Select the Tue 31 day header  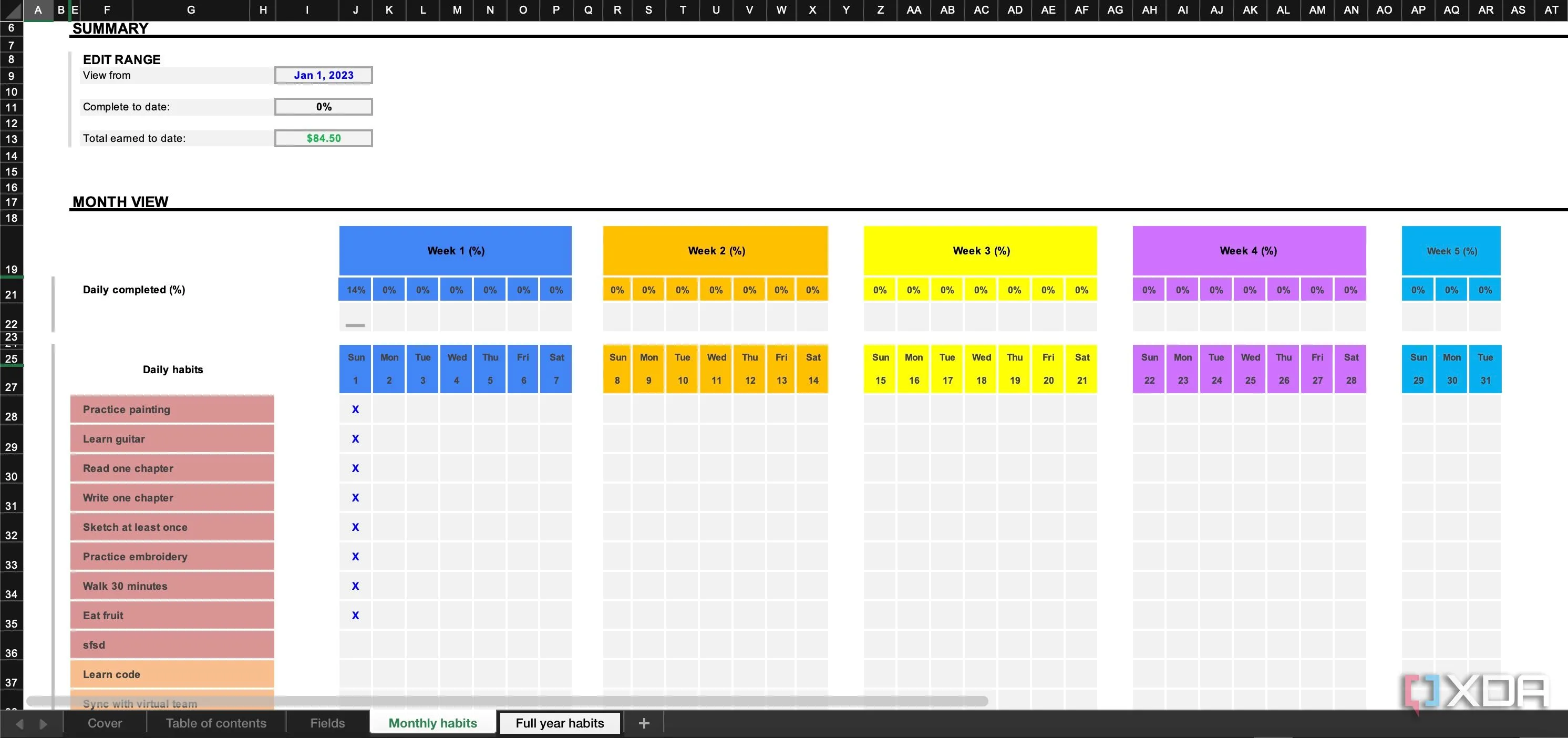coord(1485,369)
